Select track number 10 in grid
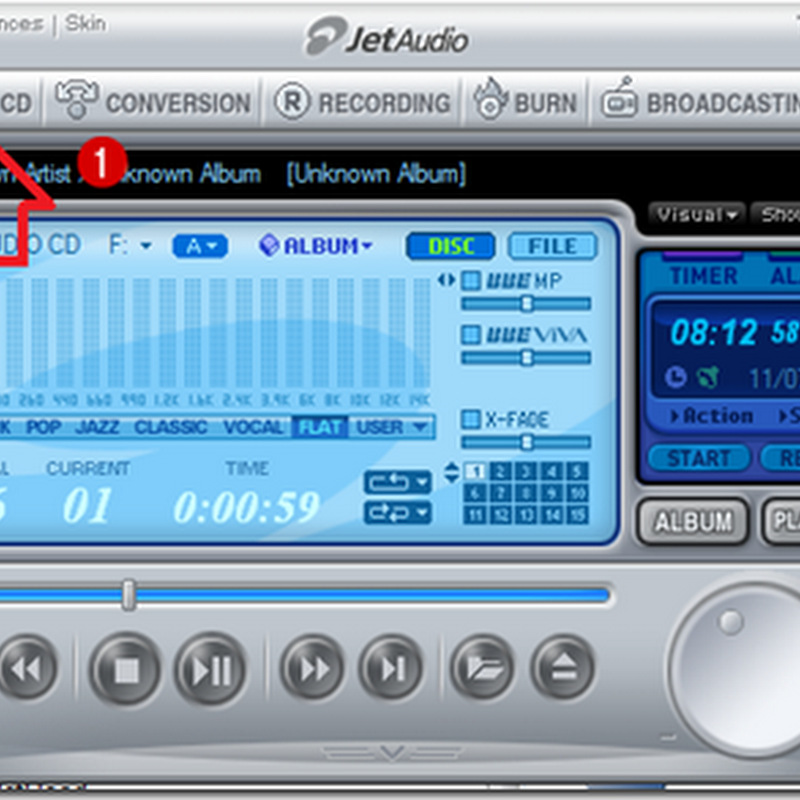The width and height of the screenshot is (800, 800). point(578,493)
